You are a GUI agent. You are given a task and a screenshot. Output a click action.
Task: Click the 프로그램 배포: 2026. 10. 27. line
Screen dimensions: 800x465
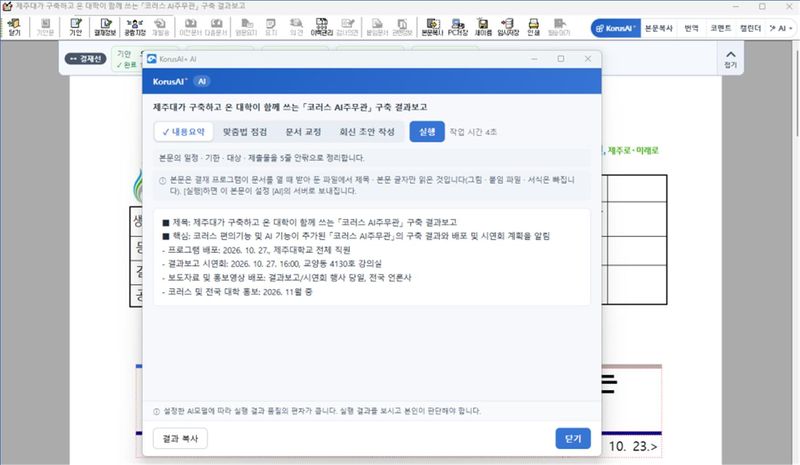point(256,250)
